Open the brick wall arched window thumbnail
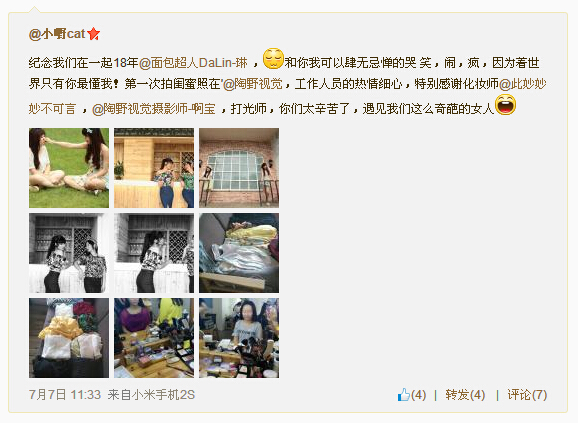The image size is (578, 423). 239,168
